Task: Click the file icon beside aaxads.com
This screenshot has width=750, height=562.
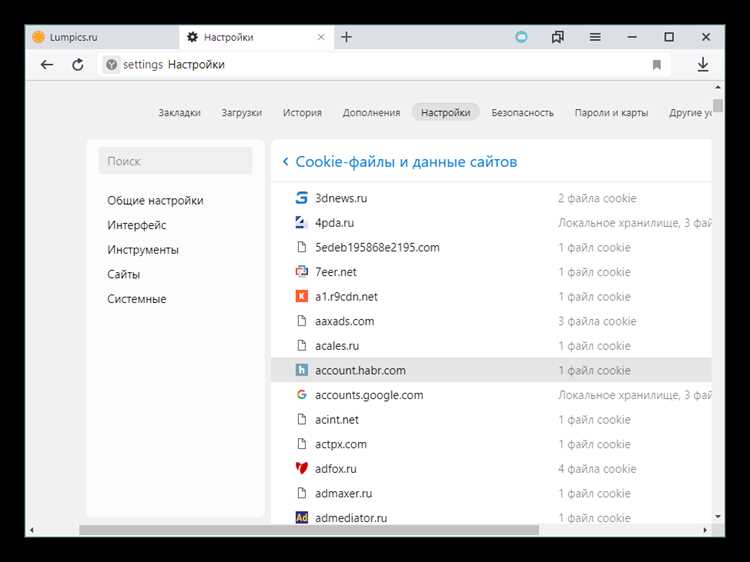Action: (x=301, y=321)
